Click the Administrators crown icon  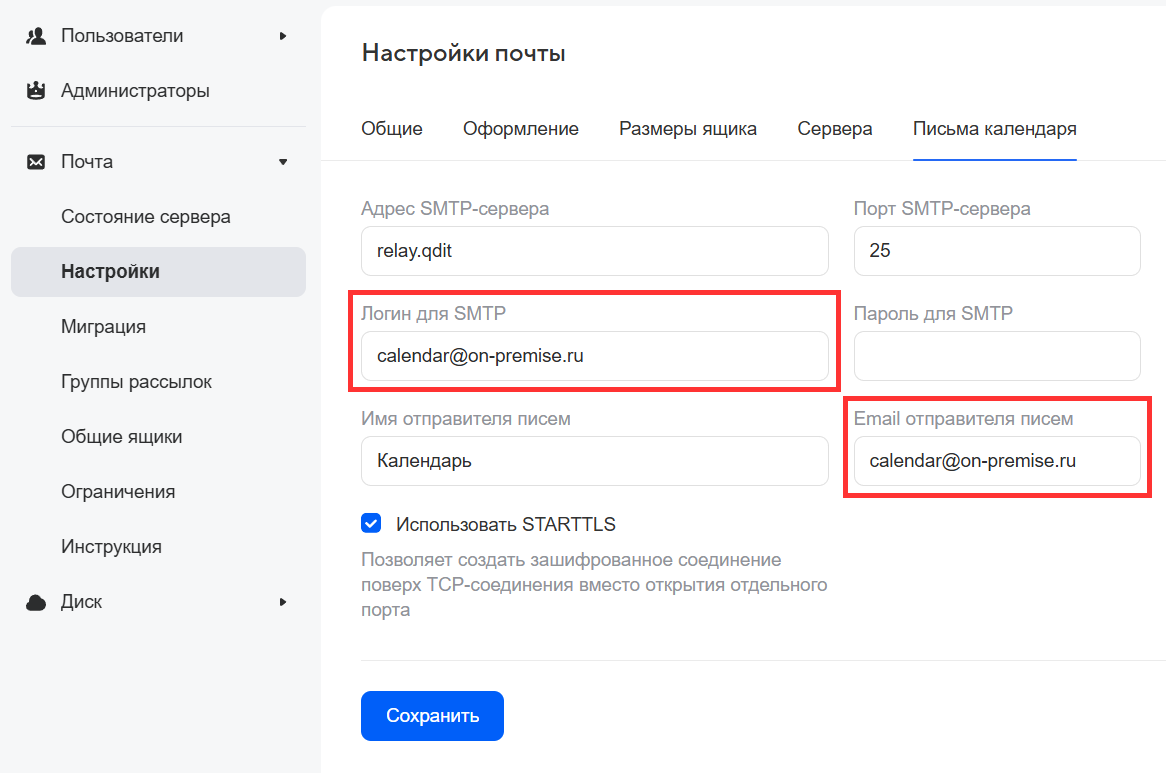coord(37,91)
